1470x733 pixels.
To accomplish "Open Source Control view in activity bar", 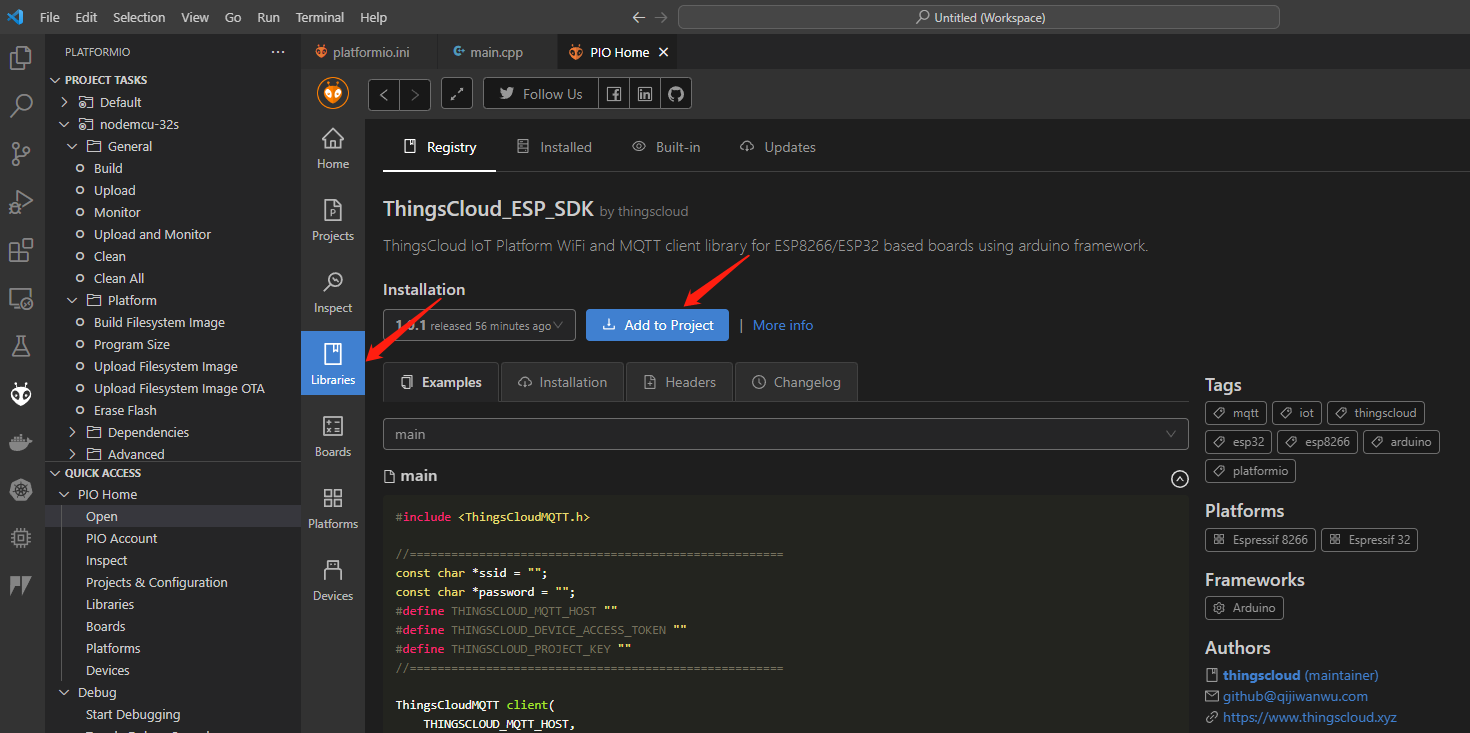I will tap(21, 153).
